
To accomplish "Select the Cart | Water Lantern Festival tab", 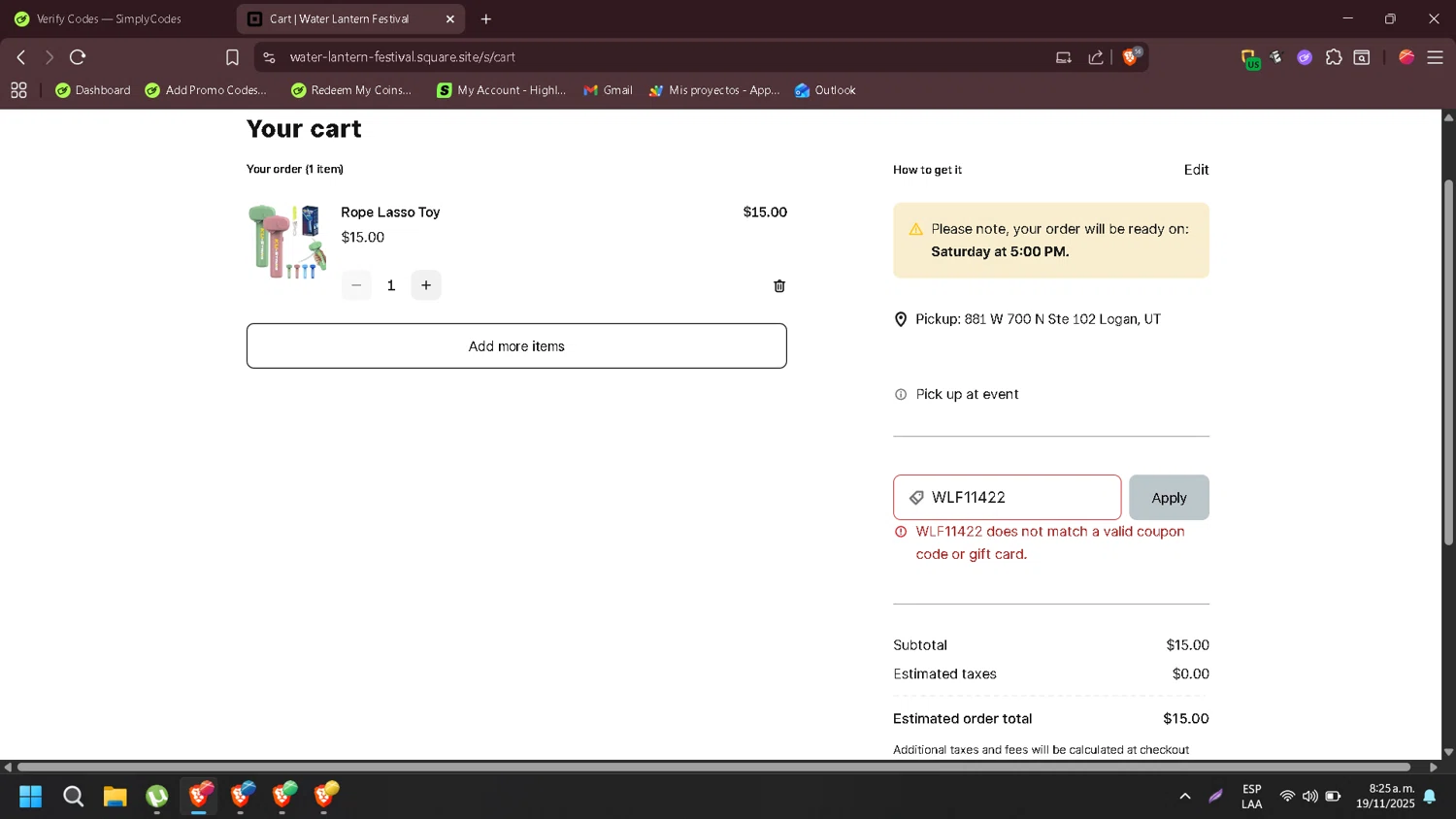I will (350, 18).
